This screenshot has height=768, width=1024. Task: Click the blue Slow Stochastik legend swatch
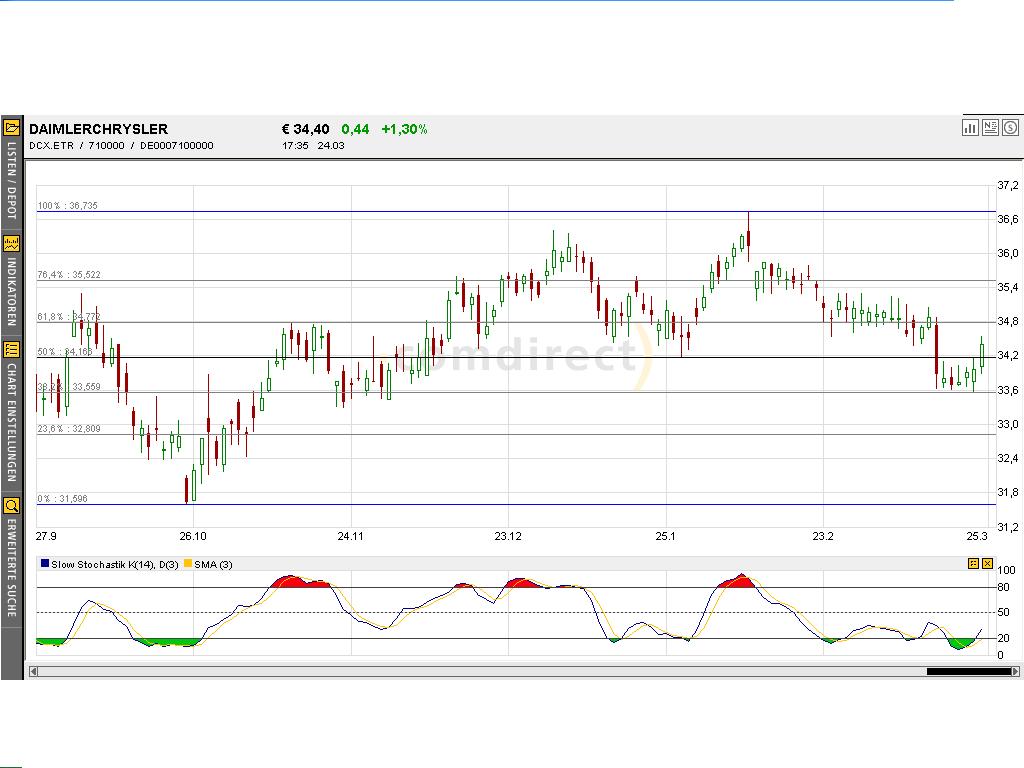45,564
